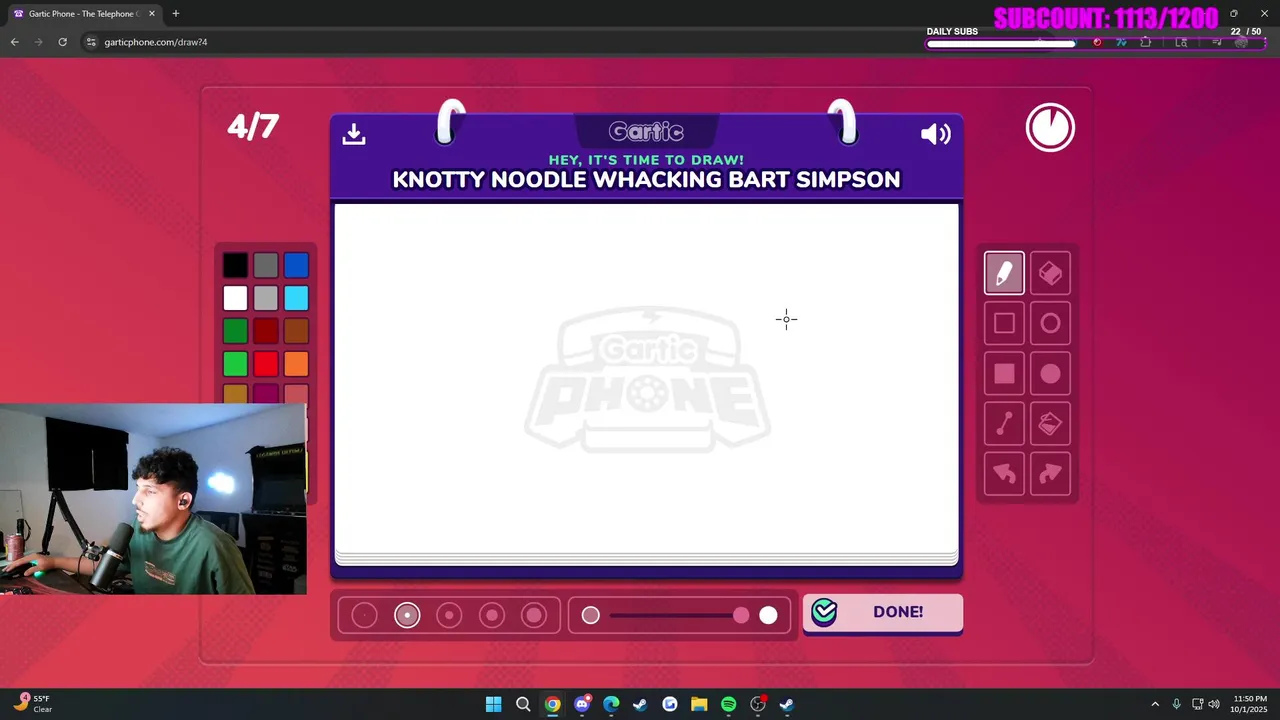Image resolution: width=1280 pixels, height=720 pixels.
Task: Show hidden system tray icons chevron
Action: (1155, 704)
